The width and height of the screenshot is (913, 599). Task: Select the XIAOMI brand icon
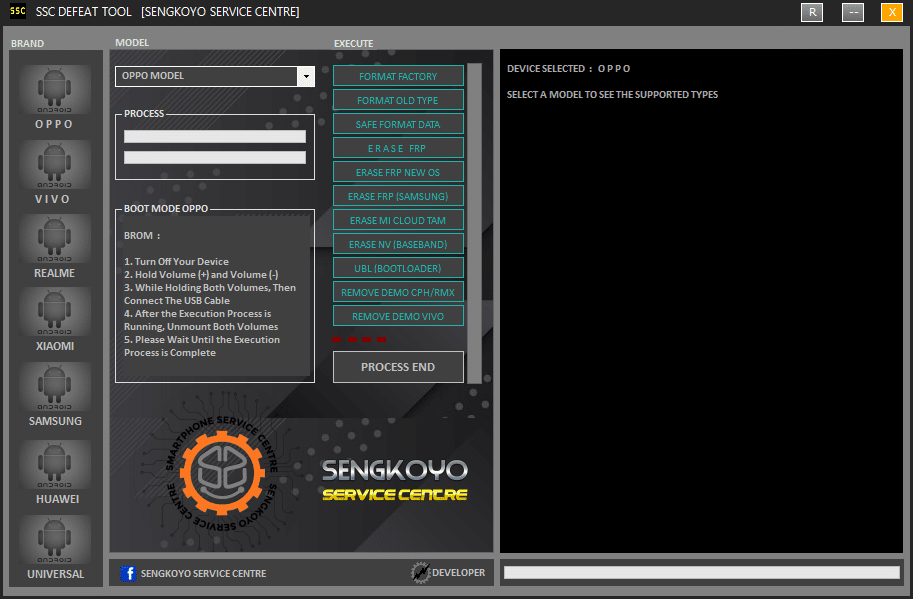(54, 313)
